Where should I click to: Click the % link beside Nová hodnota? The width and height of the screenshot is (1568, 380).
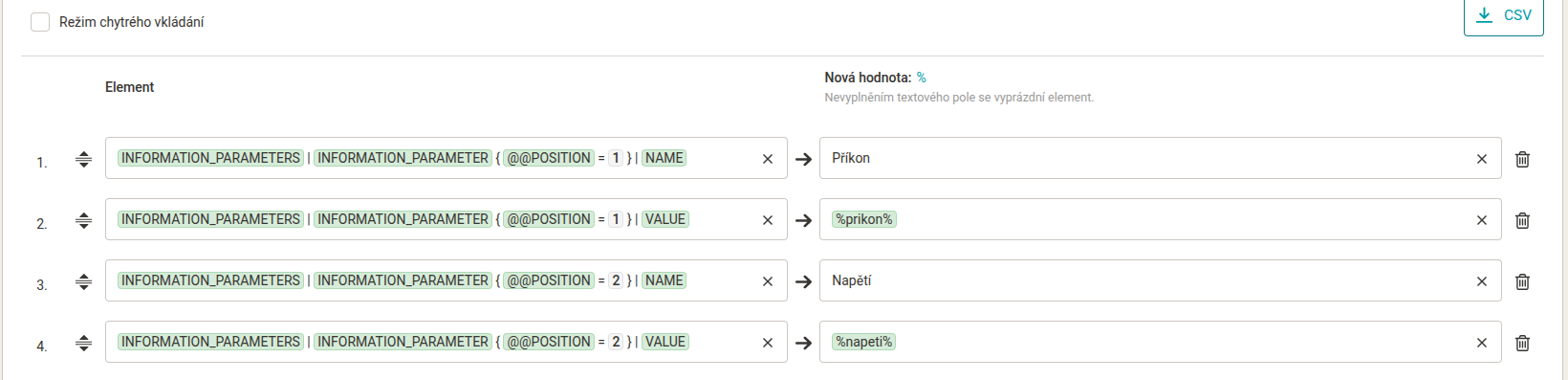click(x=922, y=78)
